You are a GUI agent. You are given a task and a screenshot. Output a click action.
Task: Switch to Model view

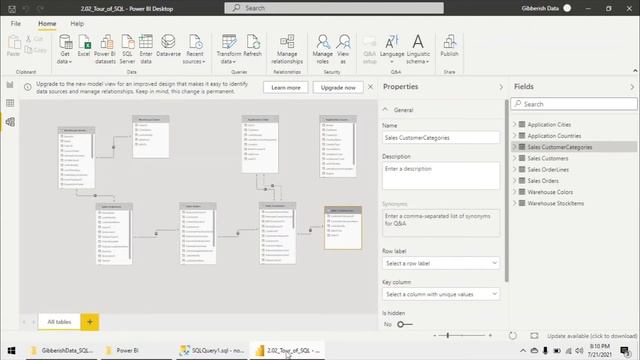point(10,122)
